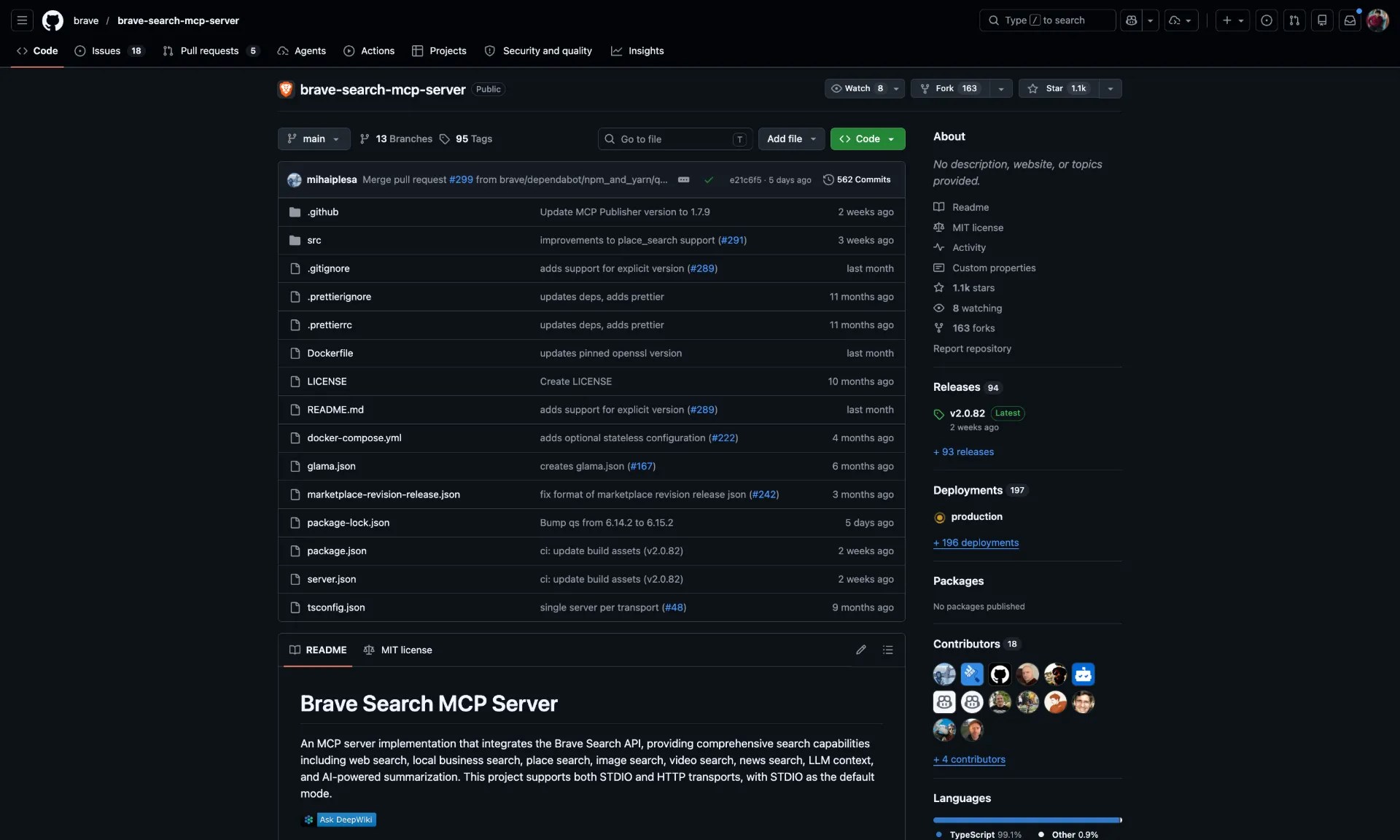Click the Brave lion repository logo
Image resolution: width=1400 pixels, height=840 pixels.
pyautogui.click(x=286, y=89)
